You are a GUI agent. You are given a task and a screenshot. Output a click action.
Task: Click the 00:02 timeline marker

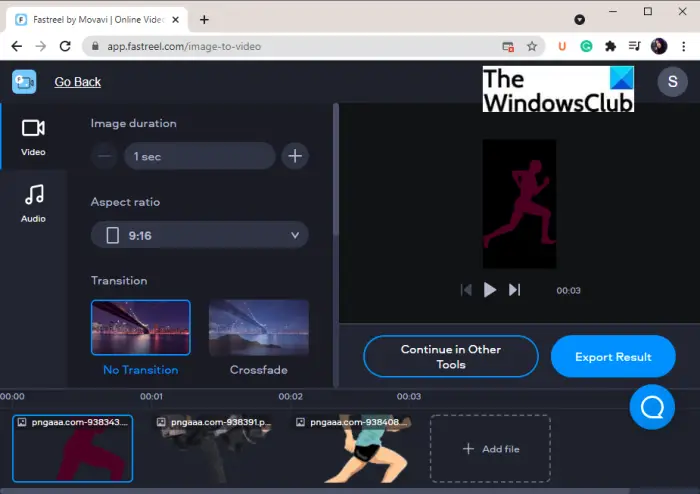[291, 396]
